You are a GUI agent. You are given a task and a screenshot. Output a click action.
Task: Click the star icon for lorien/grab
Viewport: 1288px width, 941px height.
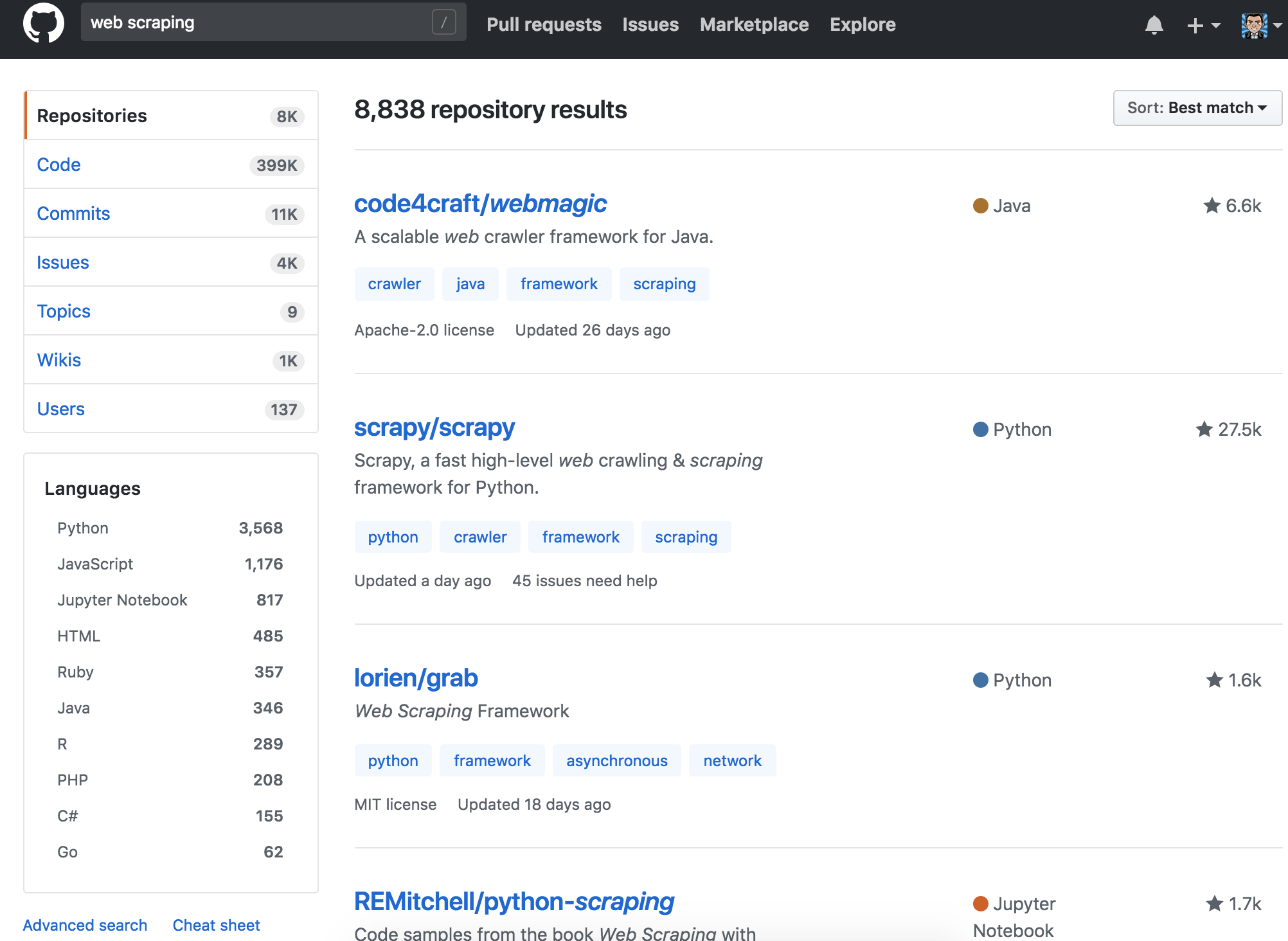point(1214,680)
